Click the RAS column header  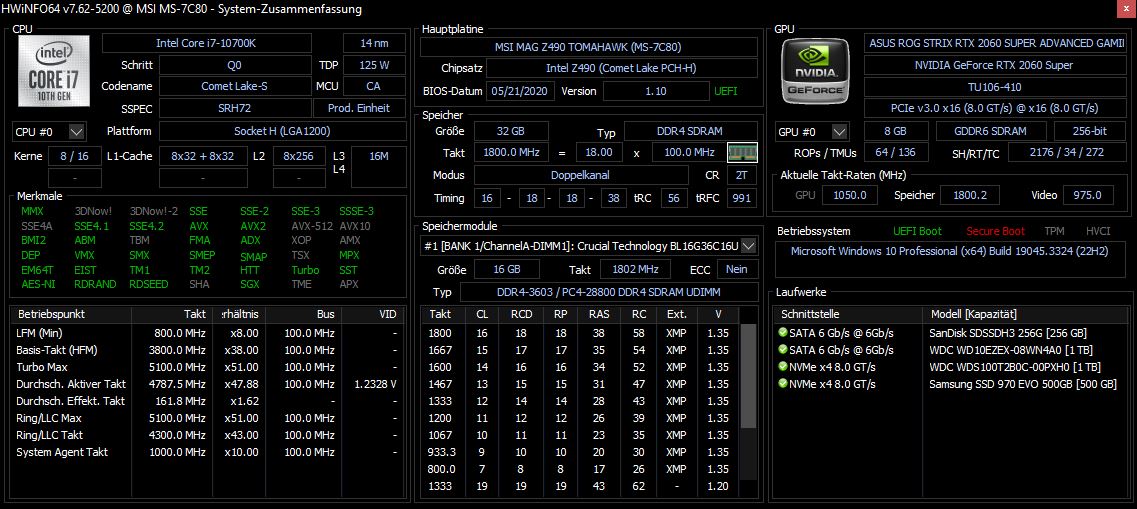point(599,315)
